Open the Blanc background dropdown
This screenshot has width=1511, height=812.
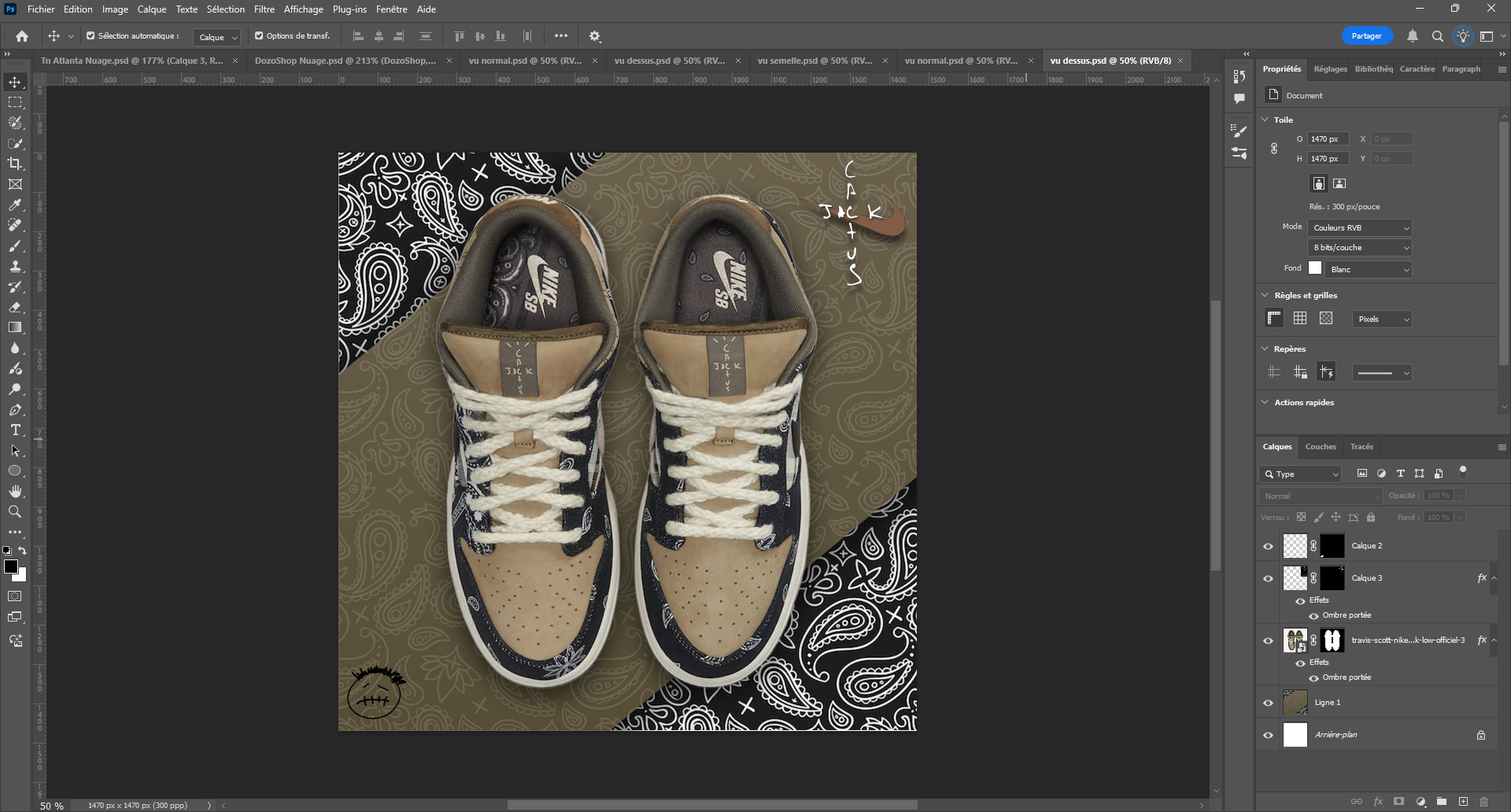[x=1369, y=269]
